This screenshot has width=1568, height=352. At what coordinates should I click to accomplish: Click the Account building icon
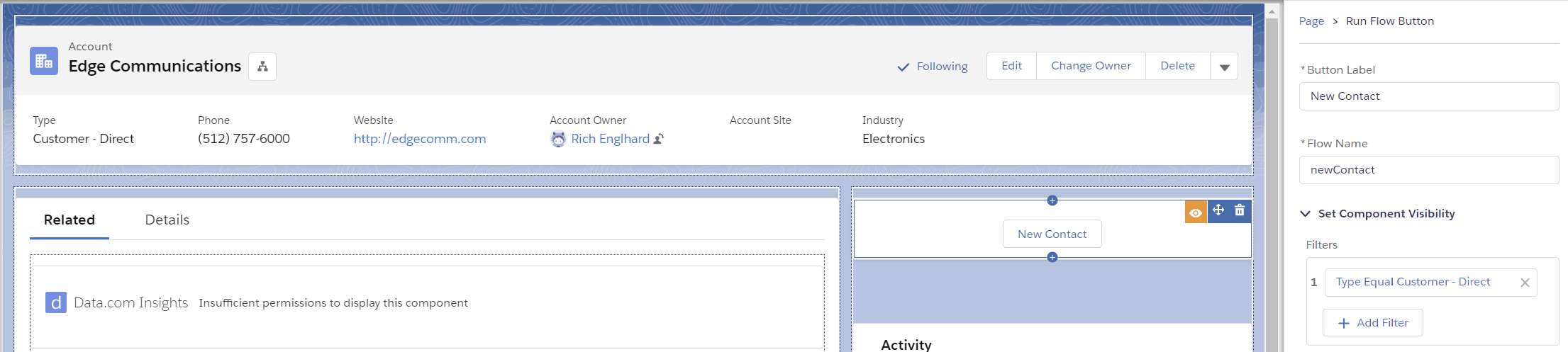coord(44,61)
